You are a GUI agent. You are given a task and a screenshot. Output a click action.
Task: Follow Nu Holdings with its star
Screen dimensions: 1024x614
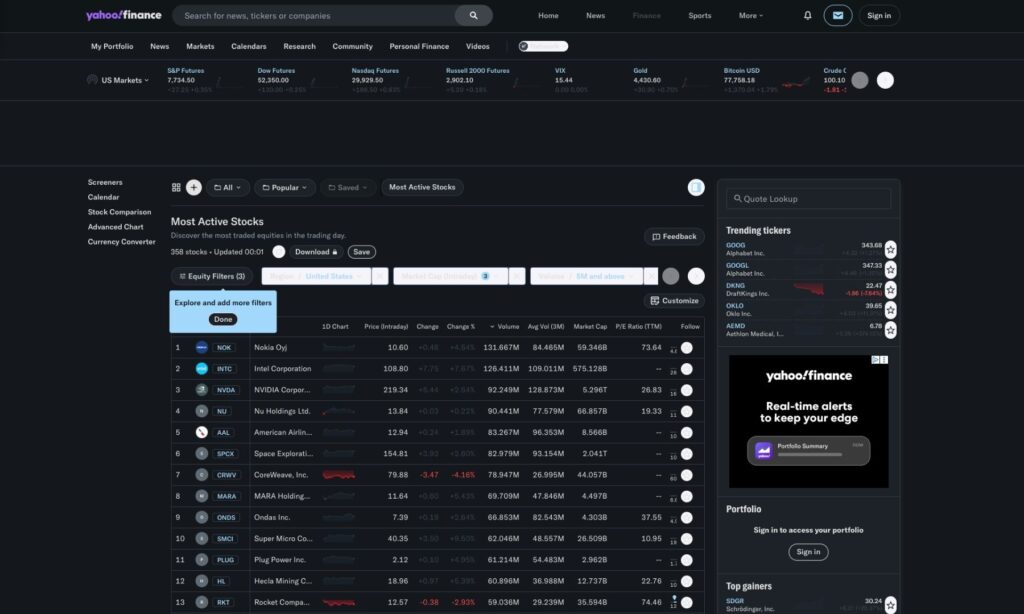pos(686,412)
